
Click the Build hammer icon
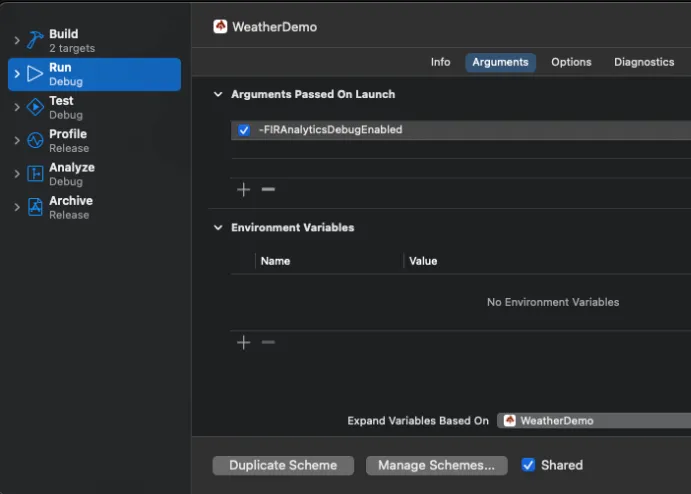(x=35, y=40)
